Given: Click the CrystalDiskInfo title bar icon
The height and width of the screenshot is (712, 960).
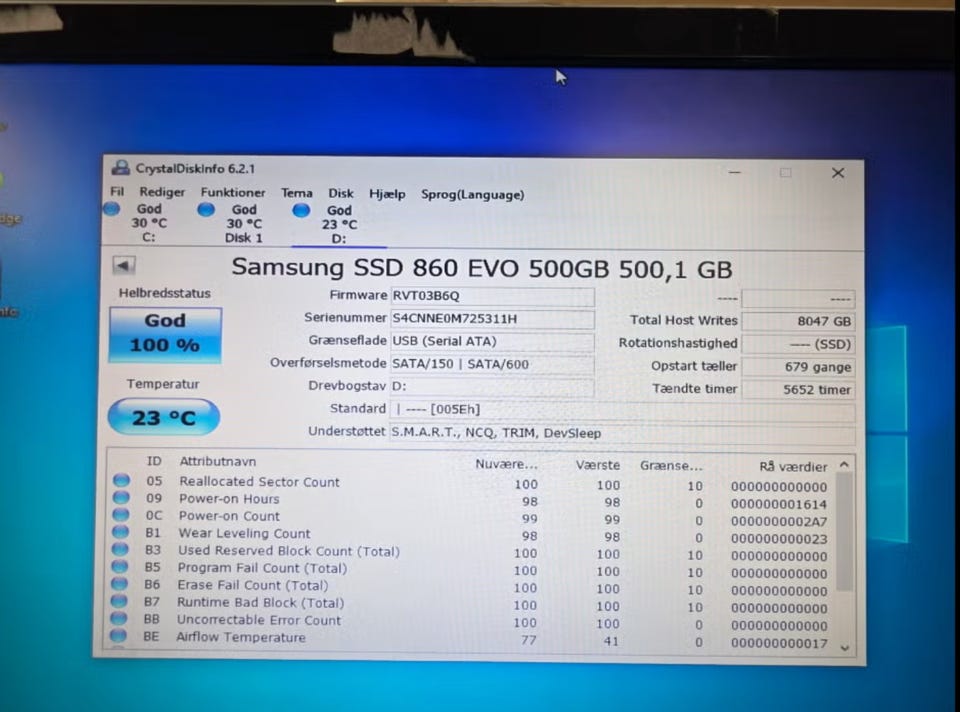Looking at the screenshot, I should point(121,168).
